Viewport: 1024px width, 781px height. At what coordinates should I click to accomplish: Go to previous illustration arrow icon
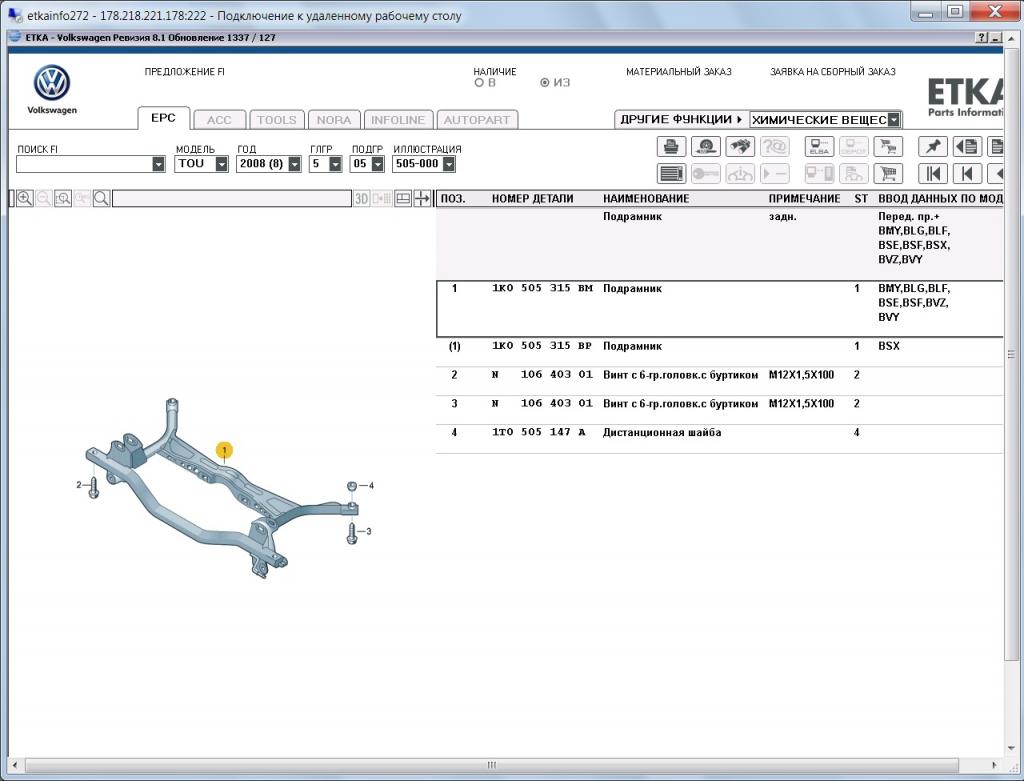pyautogui.click(x=967, y=174)
